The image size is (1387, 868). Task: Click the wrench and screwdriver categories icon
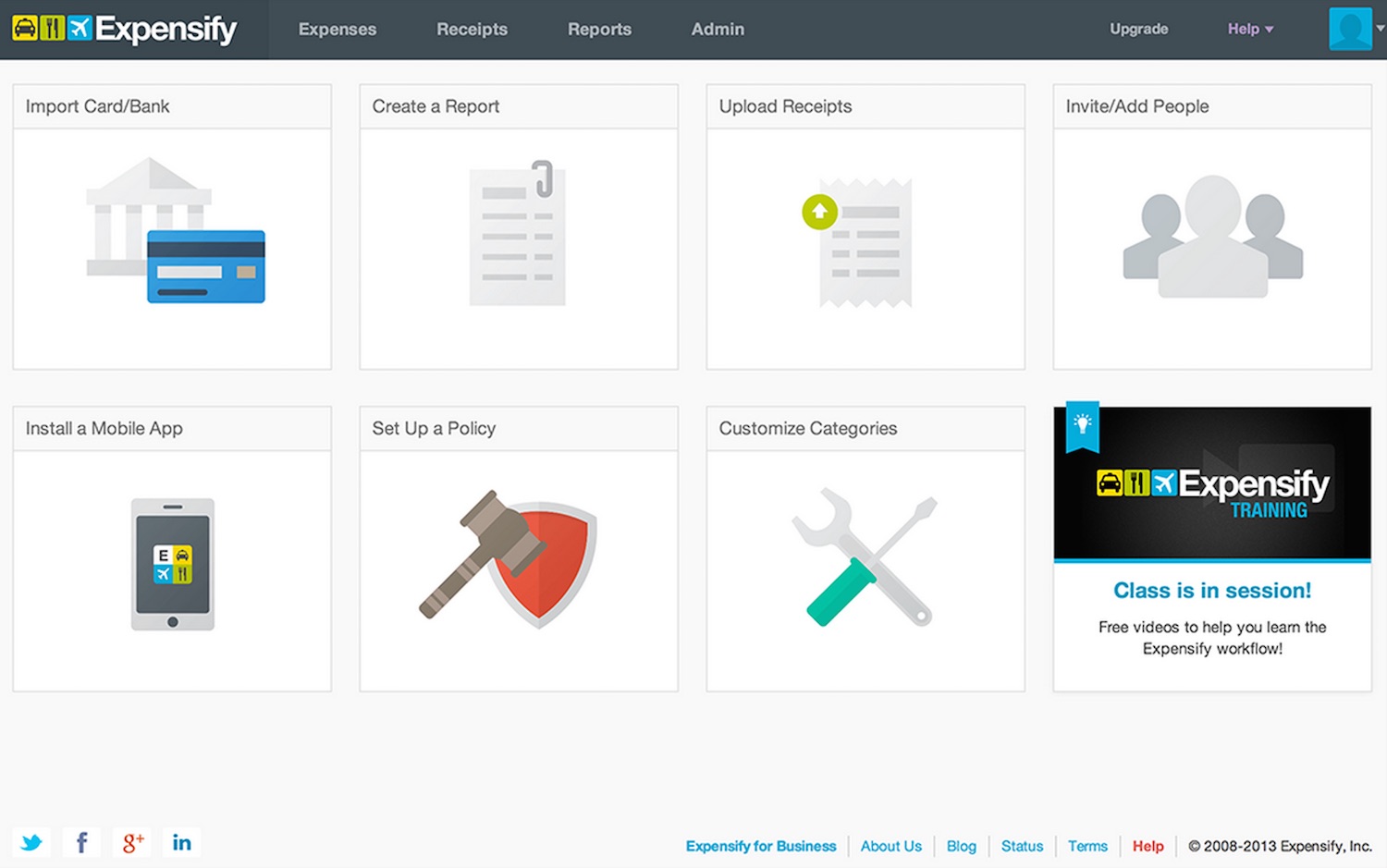[x=865, y=556]
